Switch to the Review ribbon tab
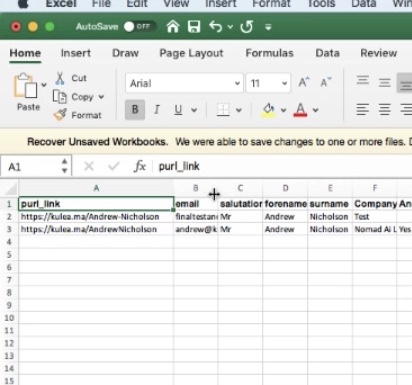This screenshot has width=412, height=385. pos(379,53)
